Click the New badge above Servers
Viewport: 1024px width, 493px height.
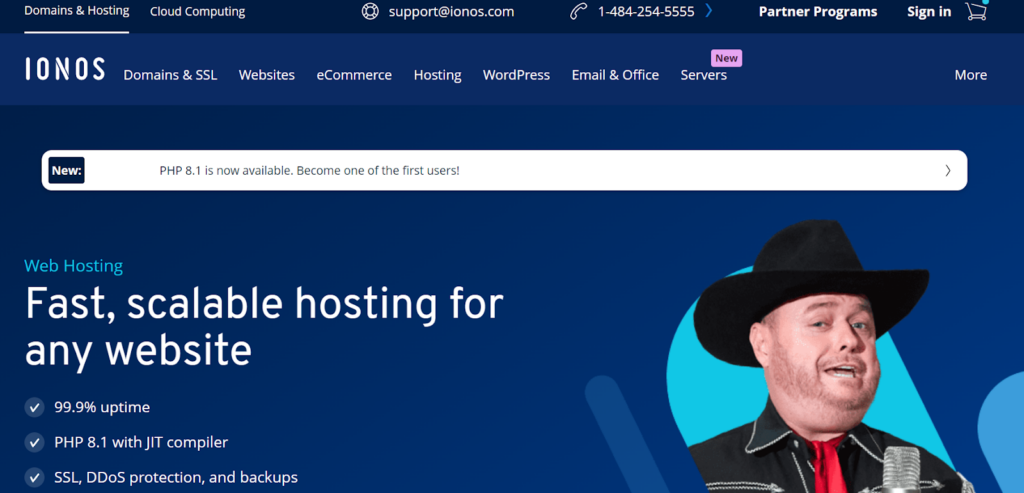tap(726, 58)
